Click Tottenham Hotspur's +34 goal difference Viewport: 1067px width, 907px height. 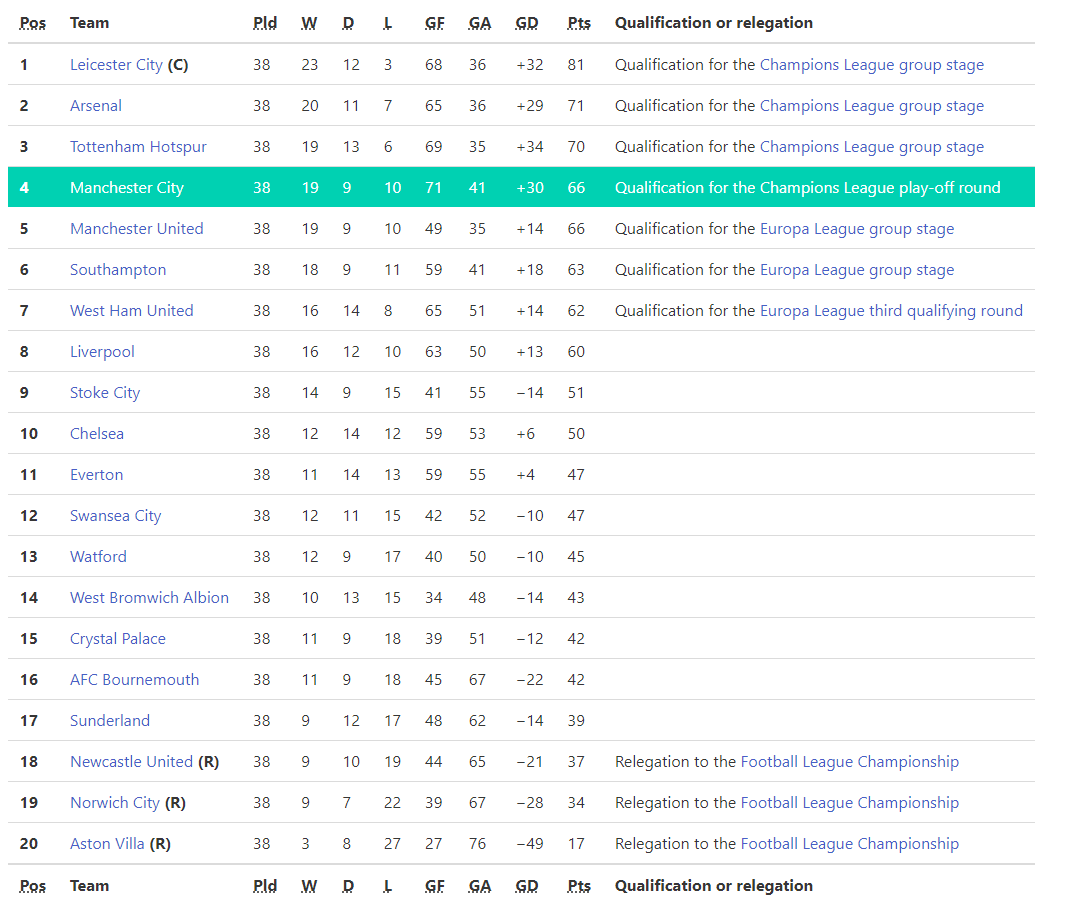(529, 146)
